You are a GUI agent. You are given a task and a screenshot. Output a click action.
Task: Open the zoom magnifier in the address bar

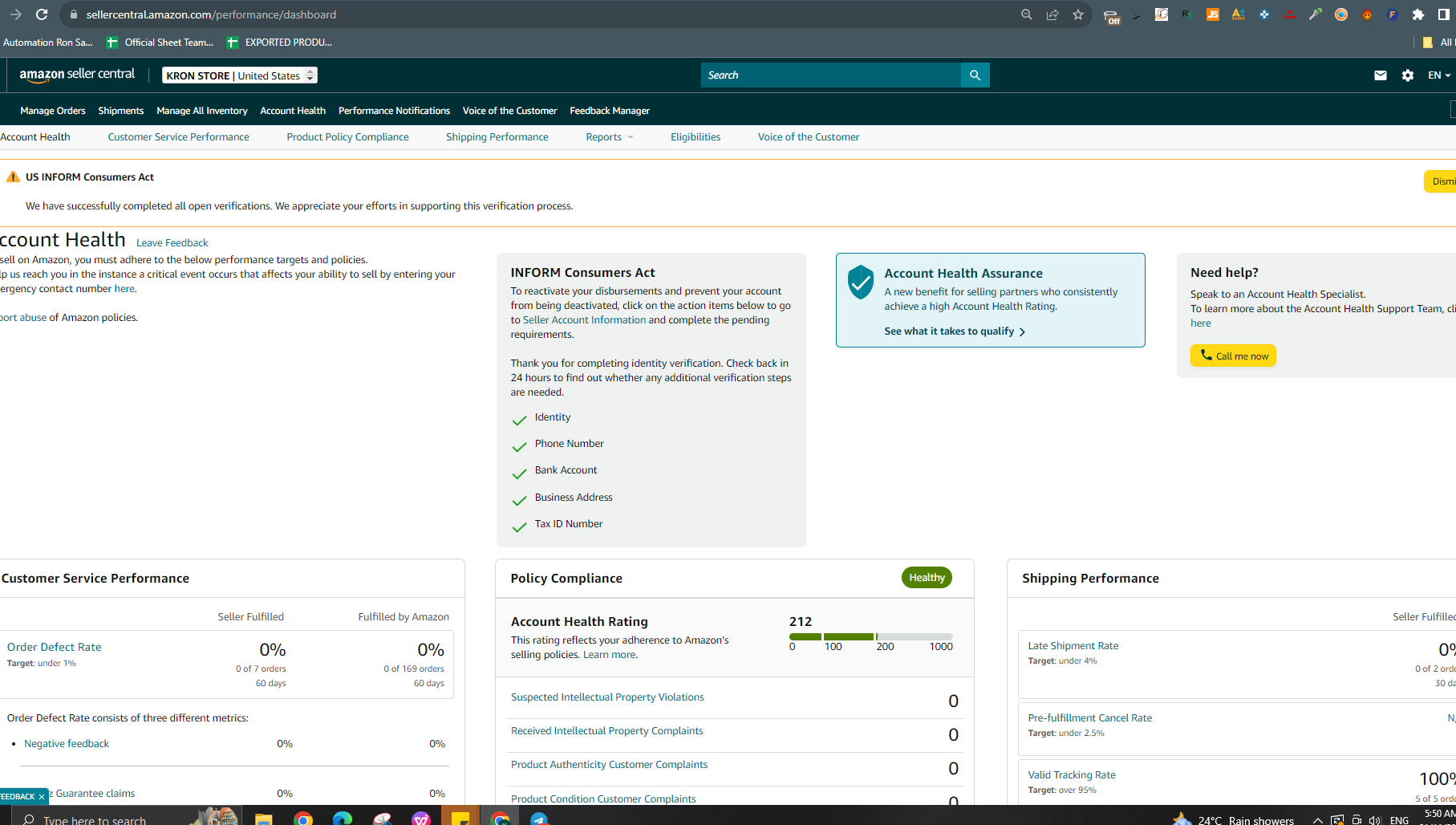click(1026, 14)
